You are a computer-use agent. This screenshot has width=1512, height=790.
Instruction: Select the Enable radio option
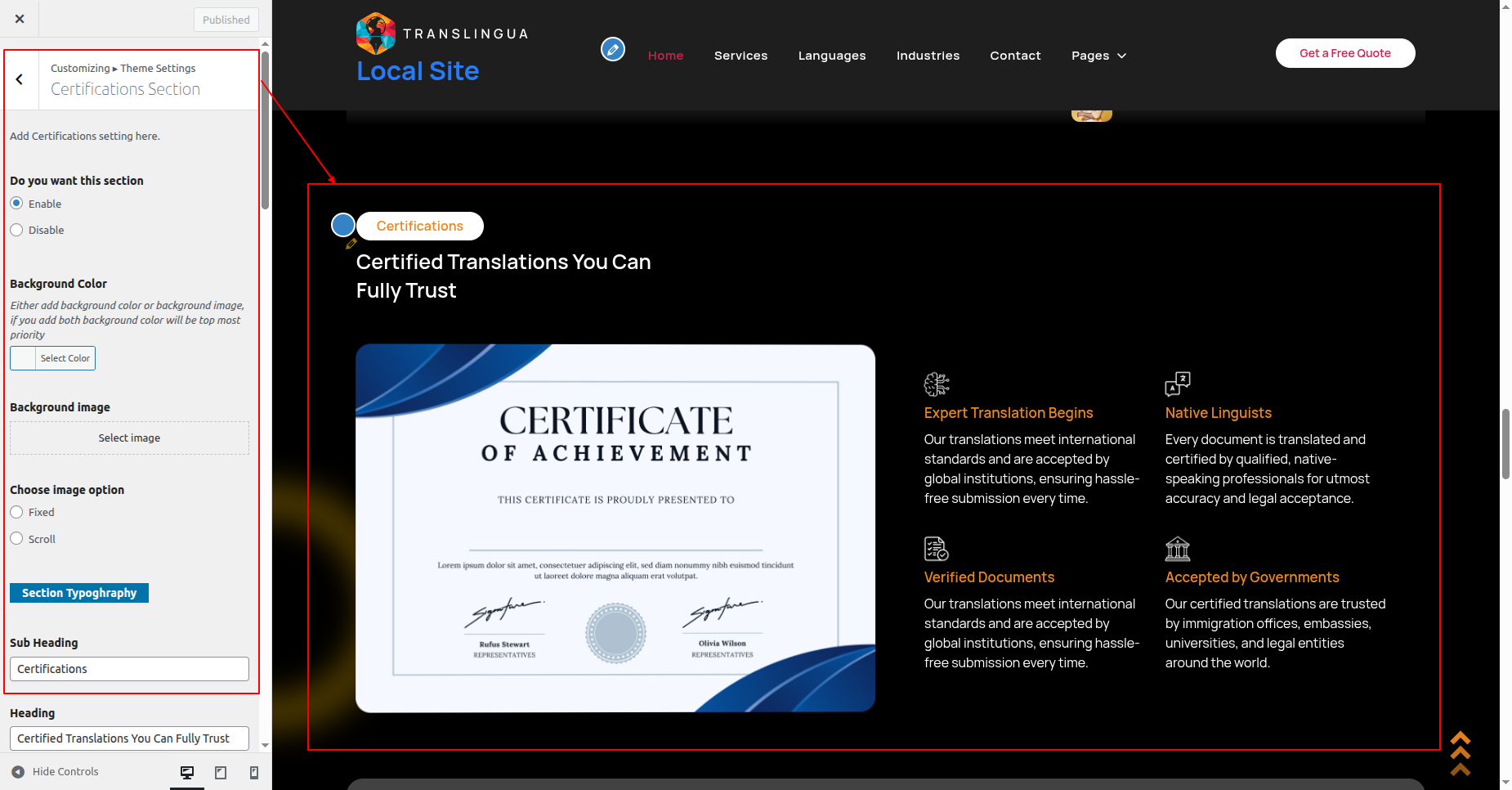pyautogui.click(x=16, y=204)
